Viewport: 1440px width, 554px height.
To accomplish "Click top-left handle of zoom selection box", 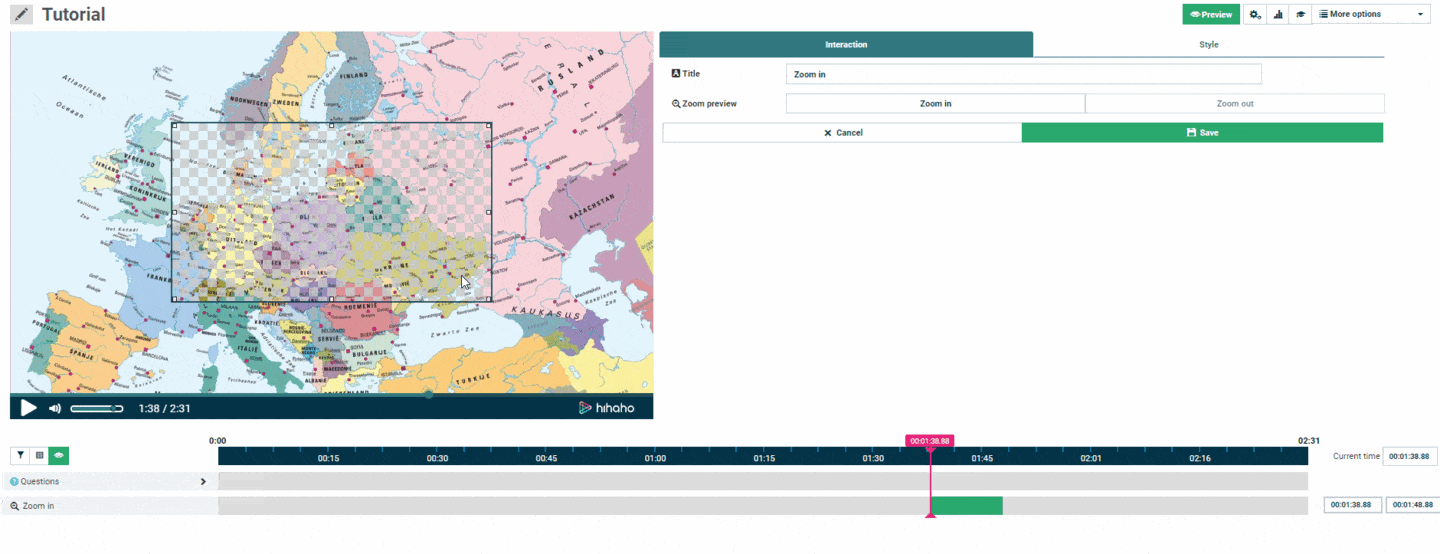I will (174, 126).
